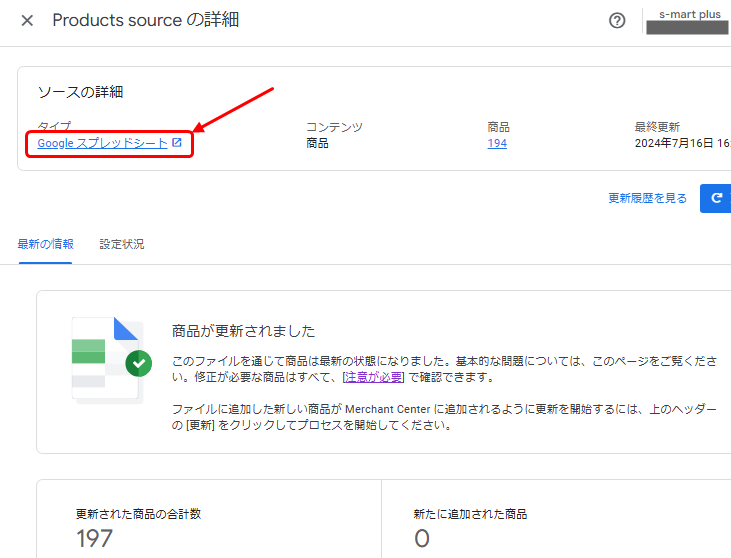The image size is (731, 558).
Task: Click the 商品が更新されました heading
Action: [243, 331]
